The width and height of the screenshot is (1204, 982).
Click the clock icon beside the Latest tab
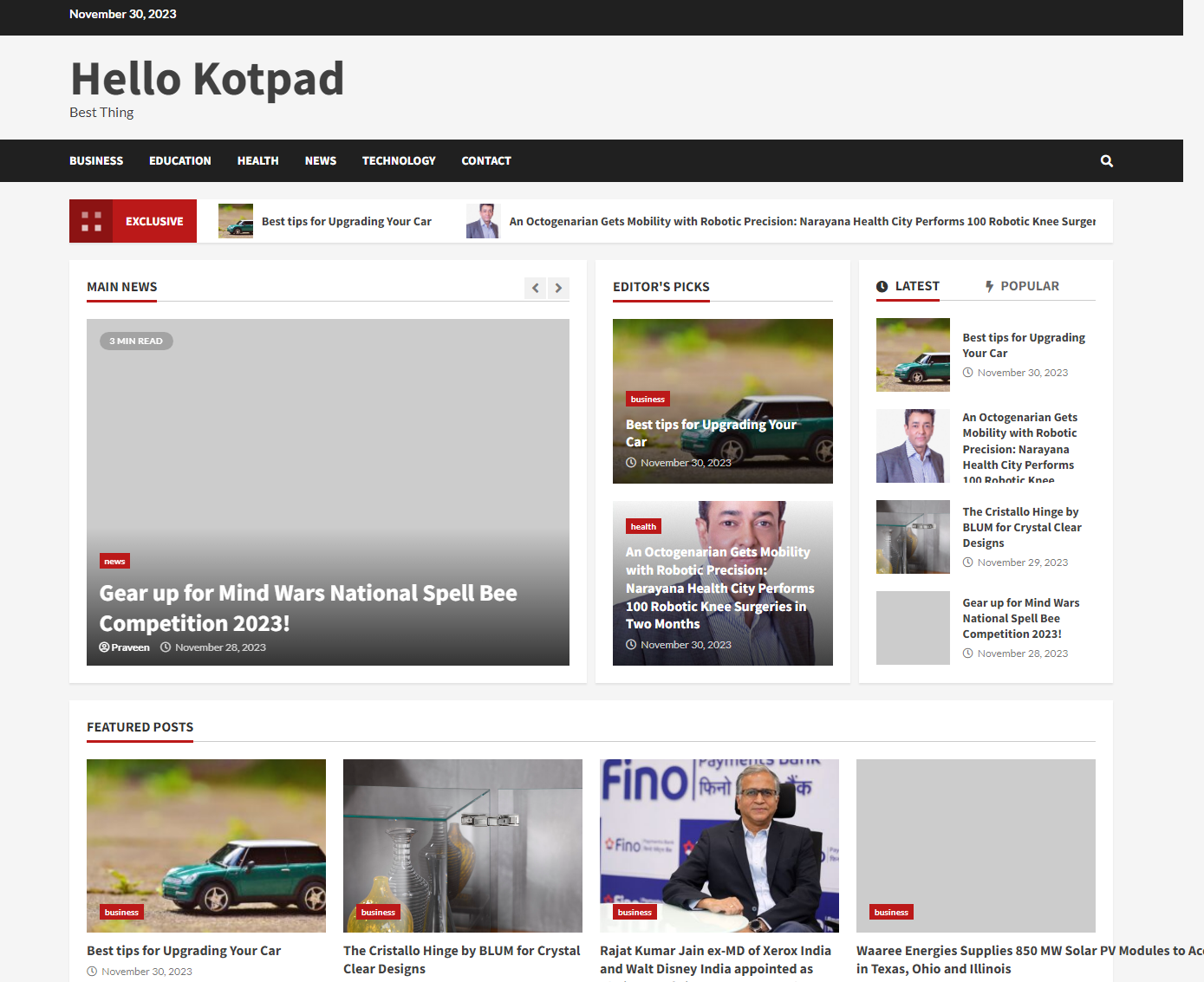882,287
